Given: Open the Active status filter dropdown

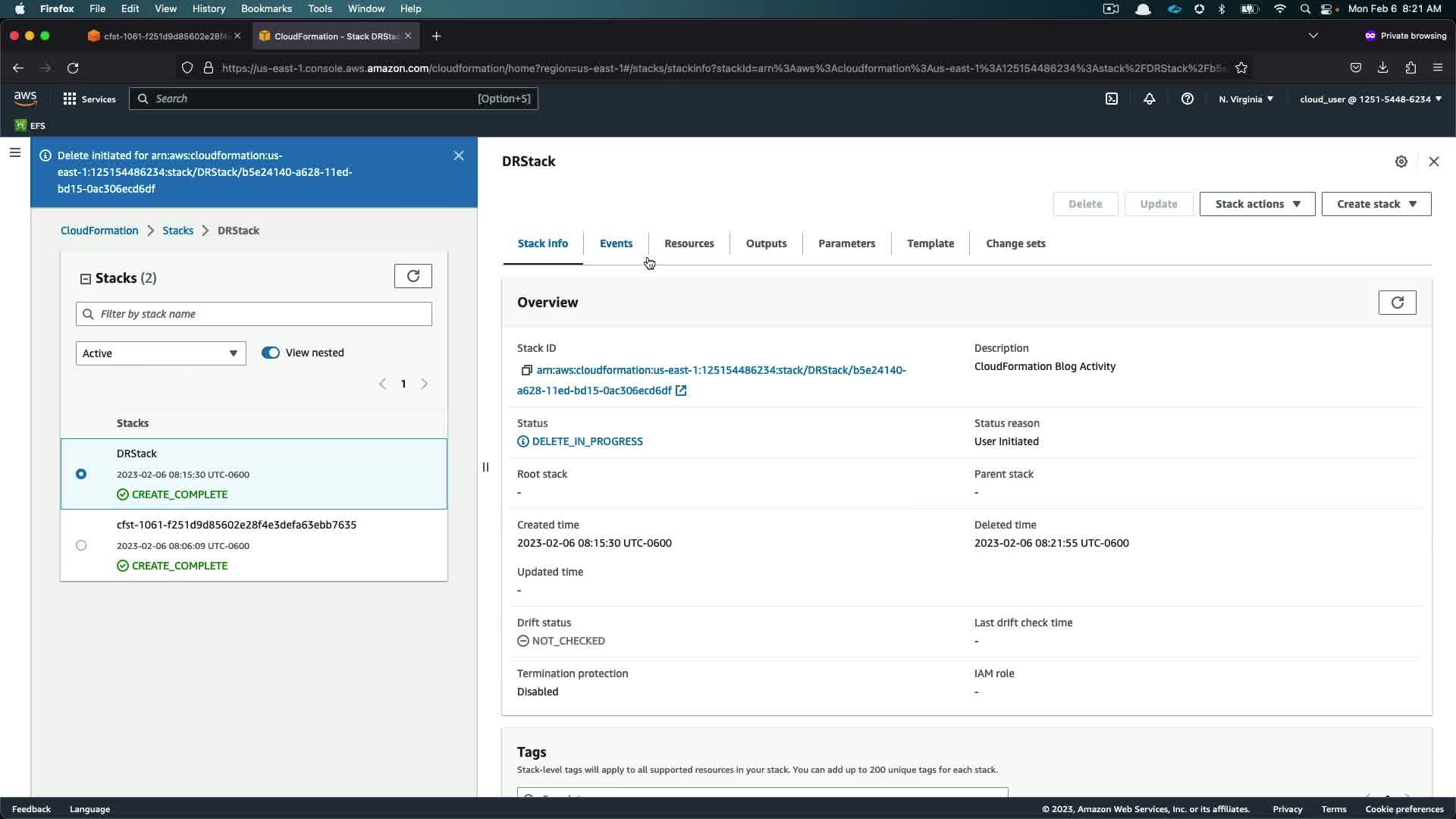Looking at the screenshot, I should [161, 353].
